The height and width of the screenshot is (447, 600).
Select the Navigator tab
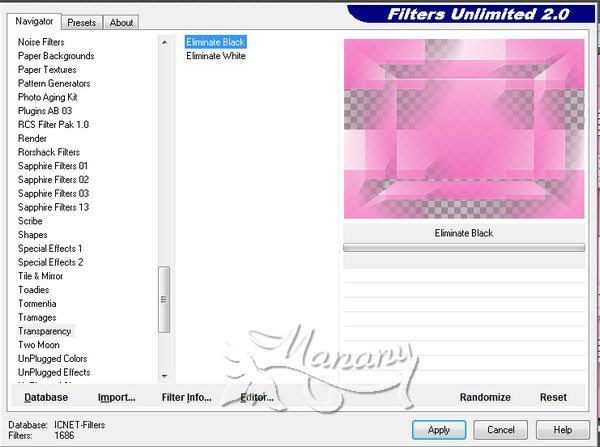34,21
